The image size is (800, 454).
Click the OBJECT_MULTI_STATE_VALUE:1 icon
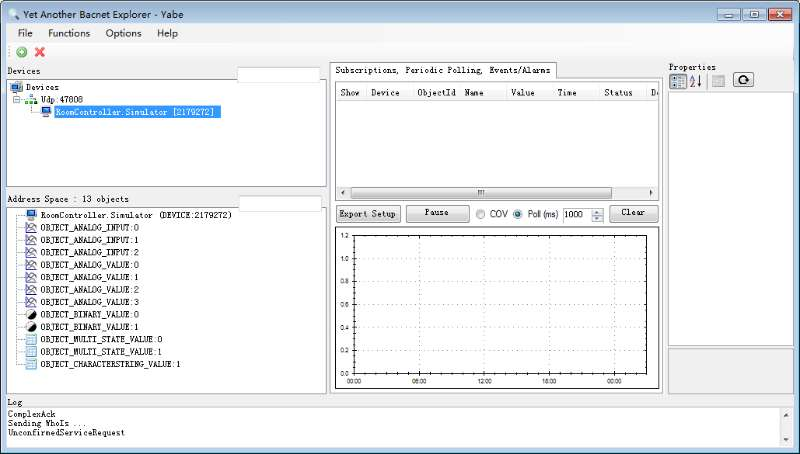coord(31,352)
